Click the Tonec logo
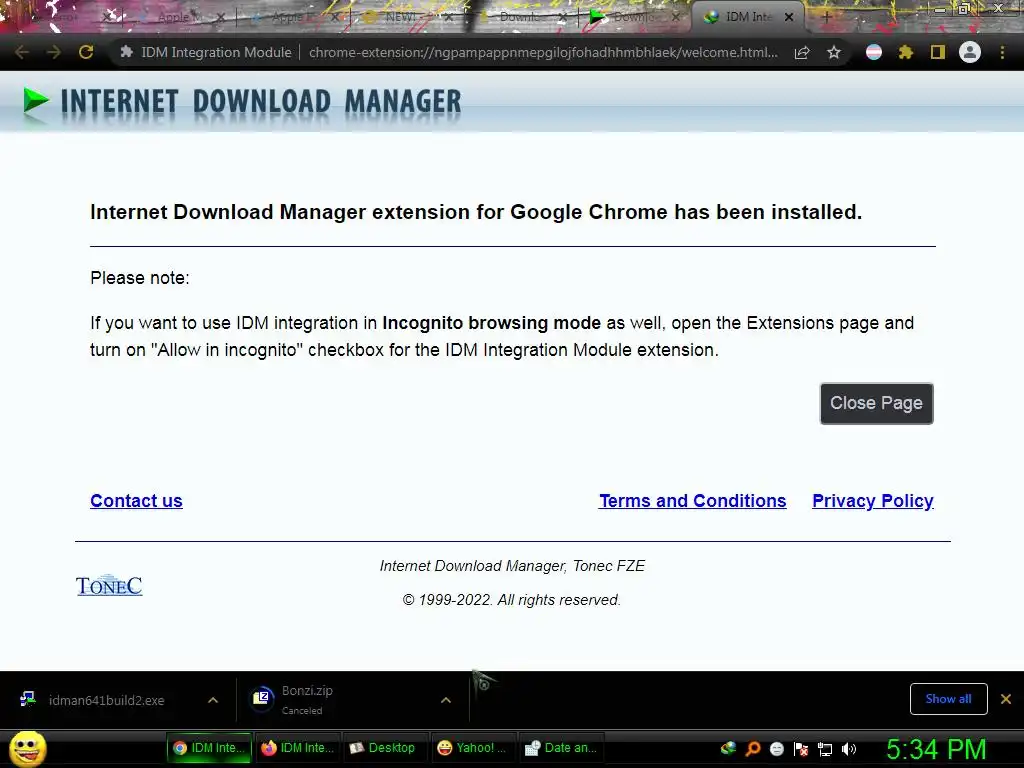This screenshot has width=1024, height=768. [x=109, y=585]
